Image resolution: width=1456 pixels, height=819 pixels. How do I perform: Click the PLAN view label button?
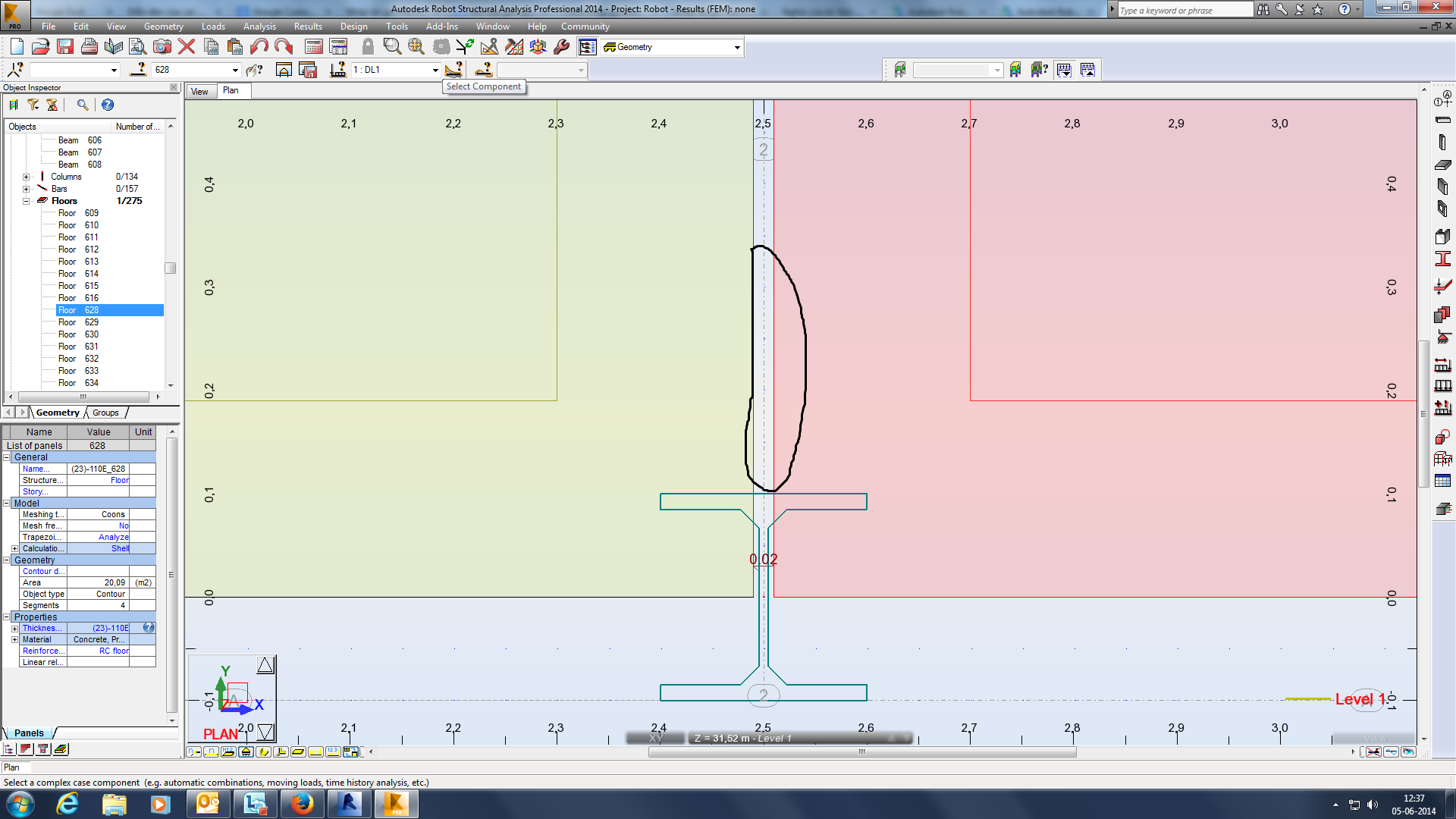221,734
